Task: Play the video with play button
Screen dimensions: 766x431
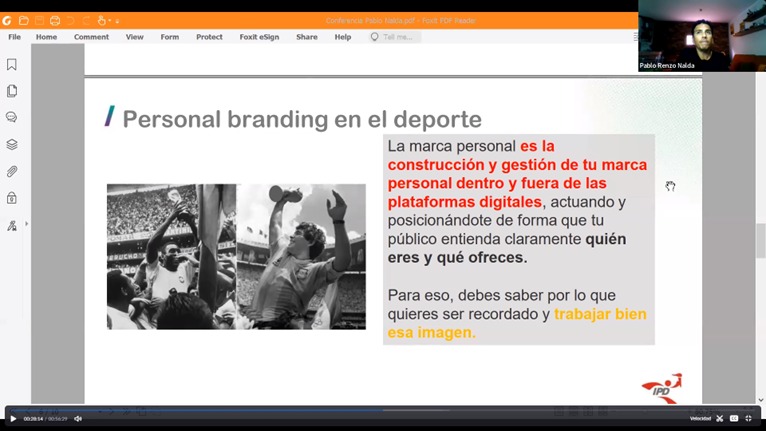Action: pyautogui.click(x=13, y=418)
